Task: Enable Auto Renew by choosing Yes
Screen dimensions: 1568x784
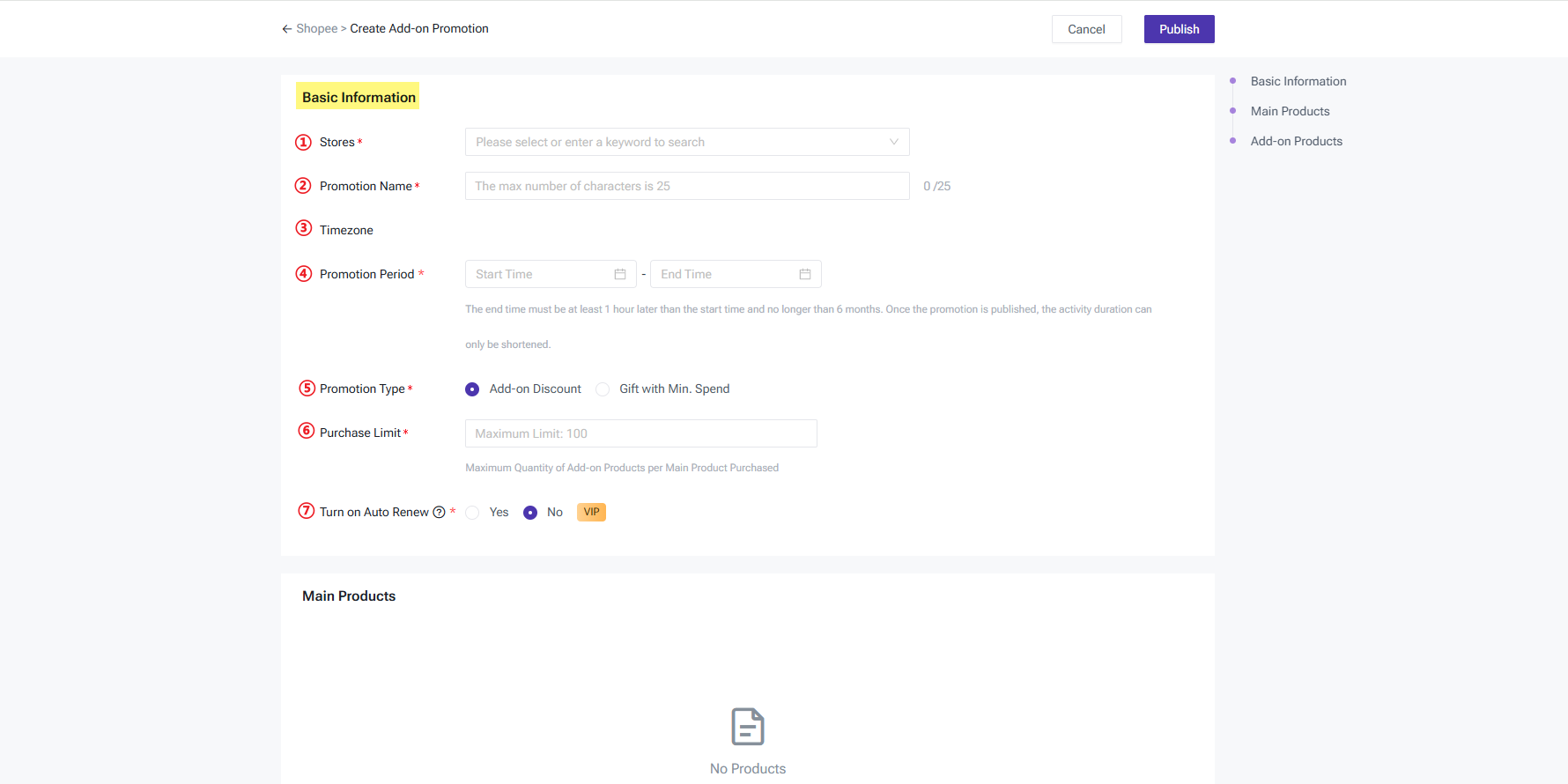Action: point(473,513)
